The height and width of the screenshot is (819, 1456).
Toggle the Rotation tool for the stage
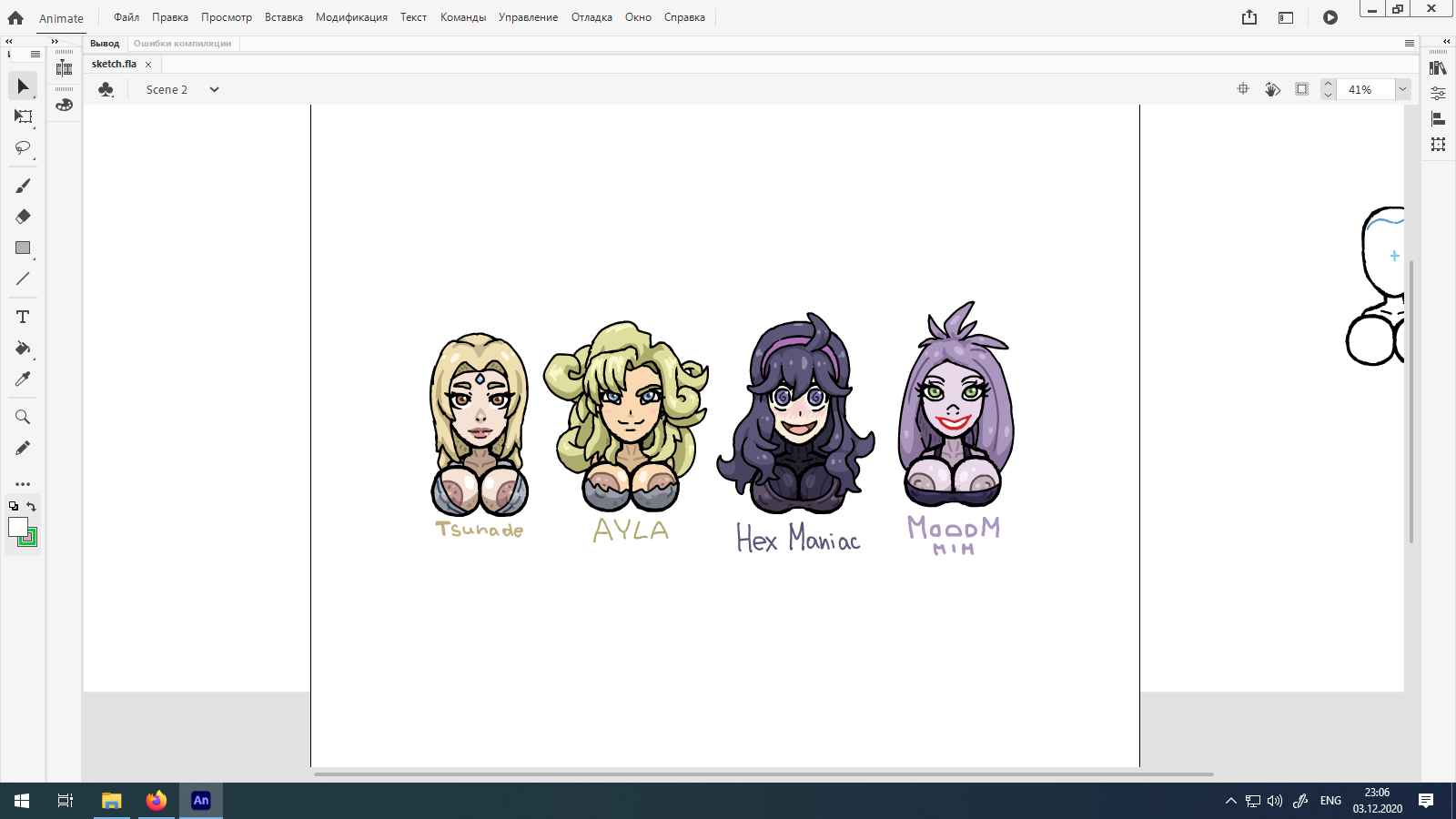coord(1272,89)
